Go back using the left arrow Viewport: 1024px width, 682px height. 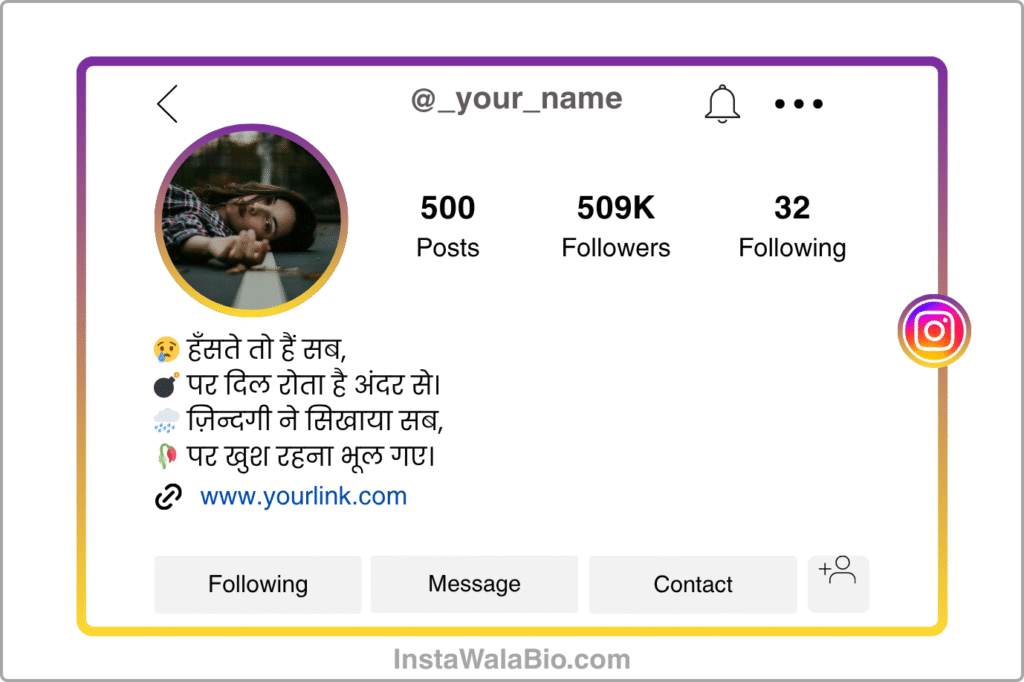point(167,104)
